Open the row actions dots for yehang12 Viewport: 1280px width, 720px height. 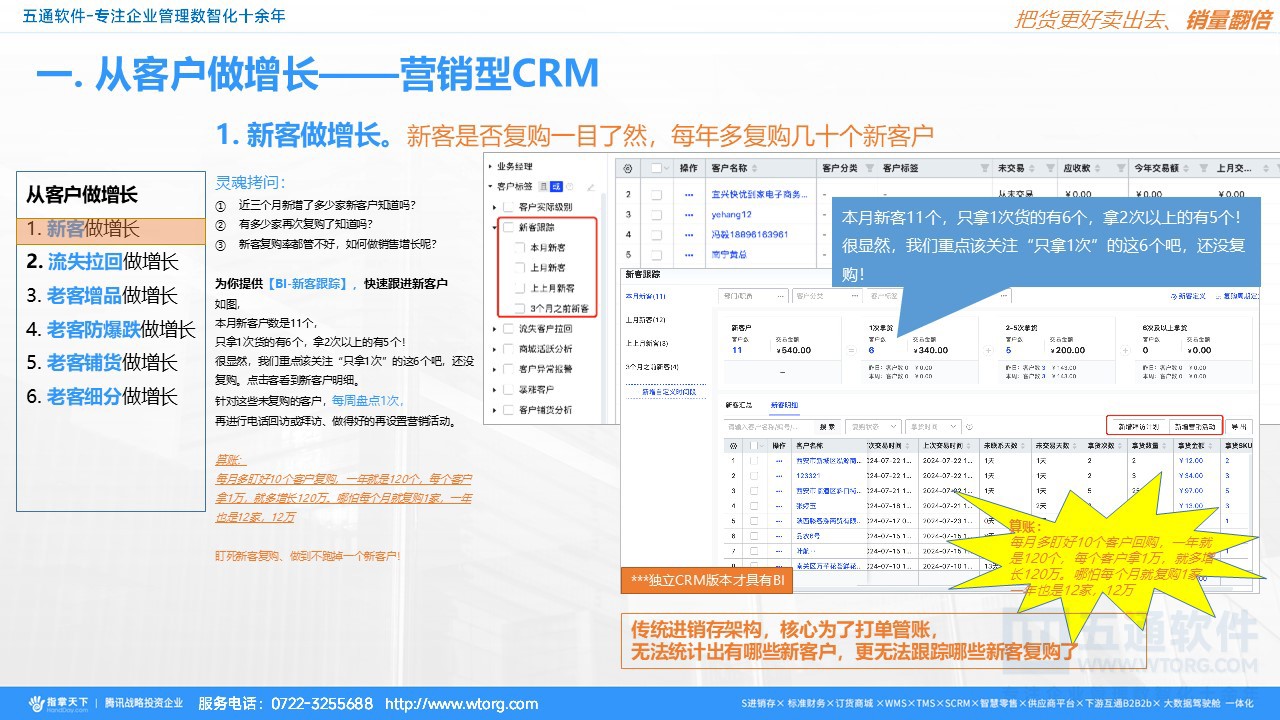point(689,215)
